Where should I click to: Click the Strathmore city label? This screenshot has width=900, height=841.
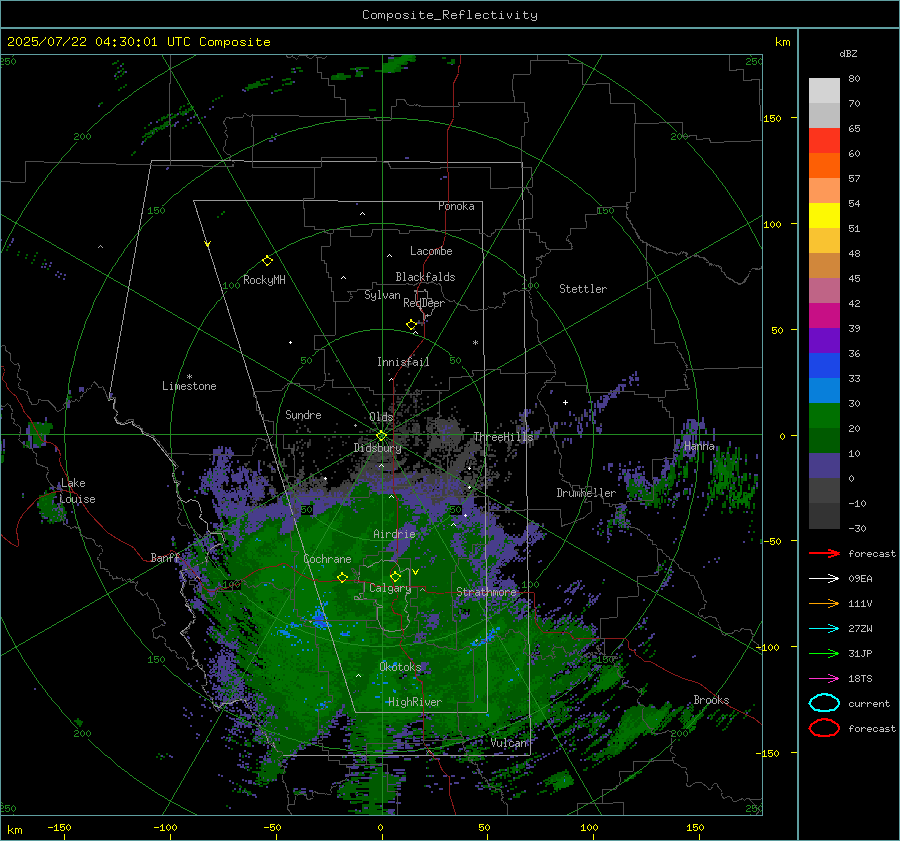coord(486,592)
